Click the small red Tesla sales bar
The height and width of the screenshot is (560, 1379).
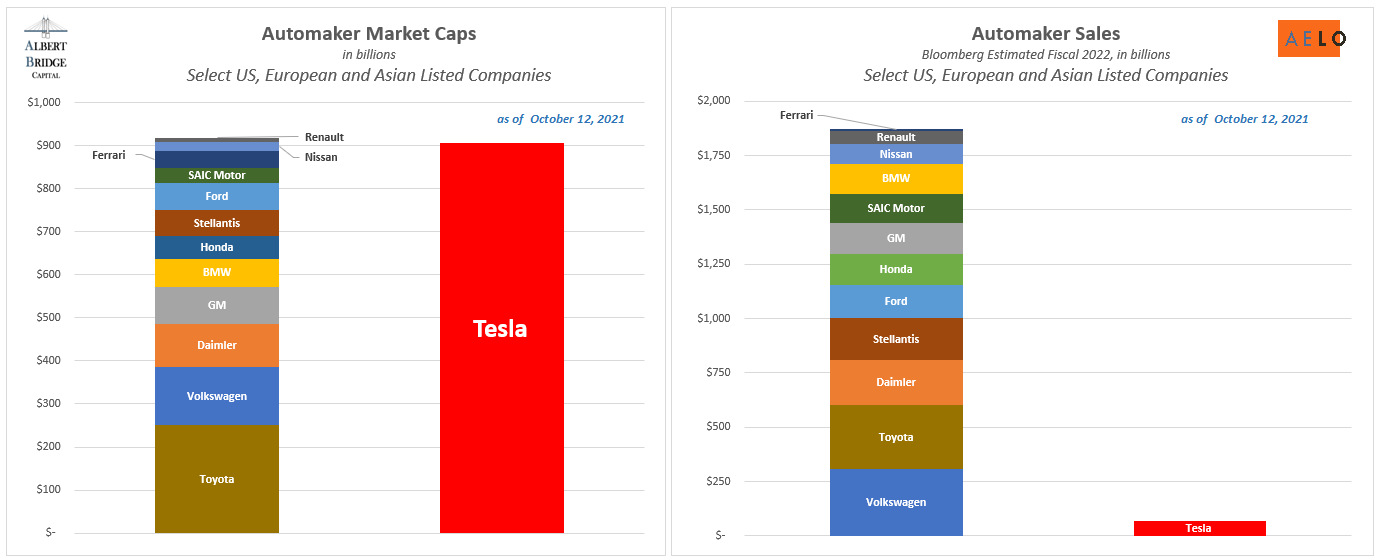point(1198,528)
